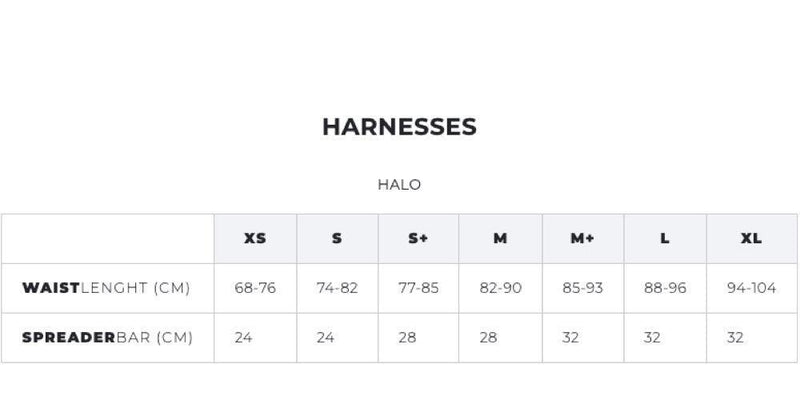The image size is (800, 400).
Task: Click the 88-96 waist length cell
Action: (665, 288)
